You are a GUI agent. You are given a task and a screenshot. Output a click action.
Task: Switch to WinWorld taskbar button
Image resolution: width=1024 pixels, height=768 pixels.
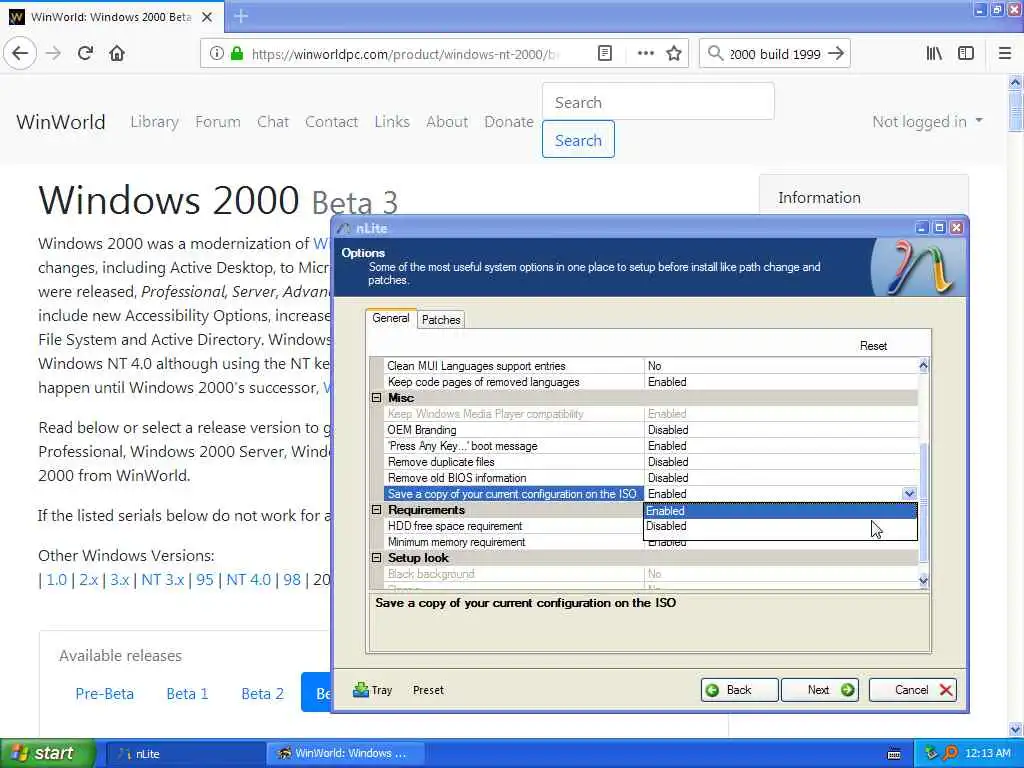[346, 754]
